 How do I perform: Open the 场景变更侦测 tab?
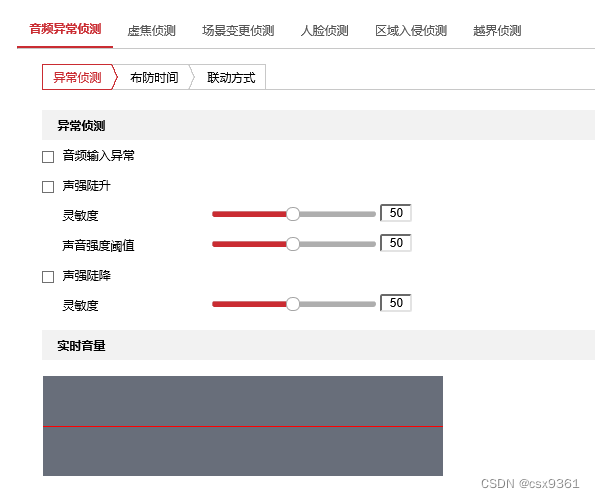[x=238, y=30]
